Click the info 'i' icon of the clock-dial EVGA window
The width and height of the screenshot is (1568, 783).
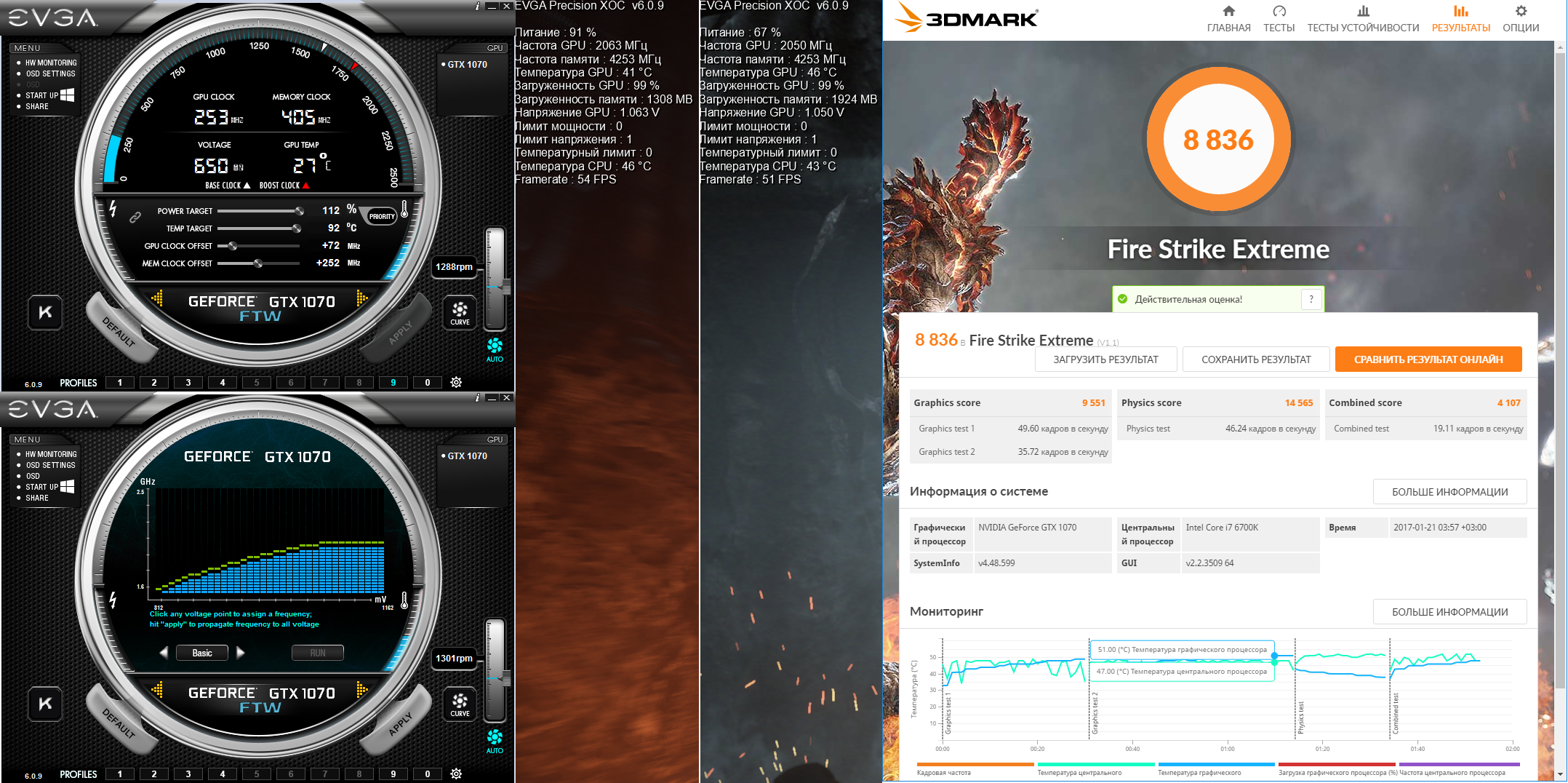coord(477,6)
